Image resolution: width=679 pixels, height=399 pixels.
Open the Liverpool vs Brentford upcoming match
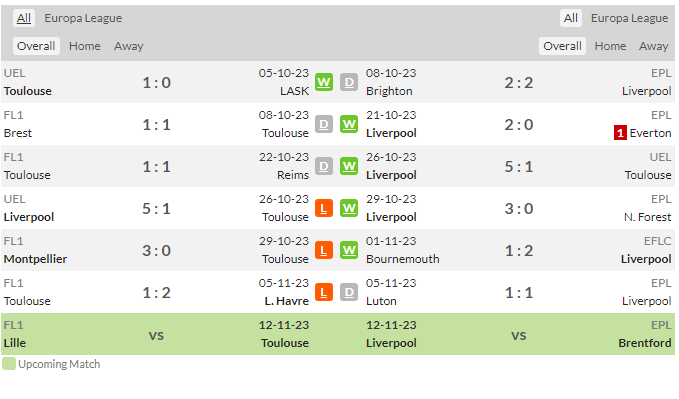[519, 334]
